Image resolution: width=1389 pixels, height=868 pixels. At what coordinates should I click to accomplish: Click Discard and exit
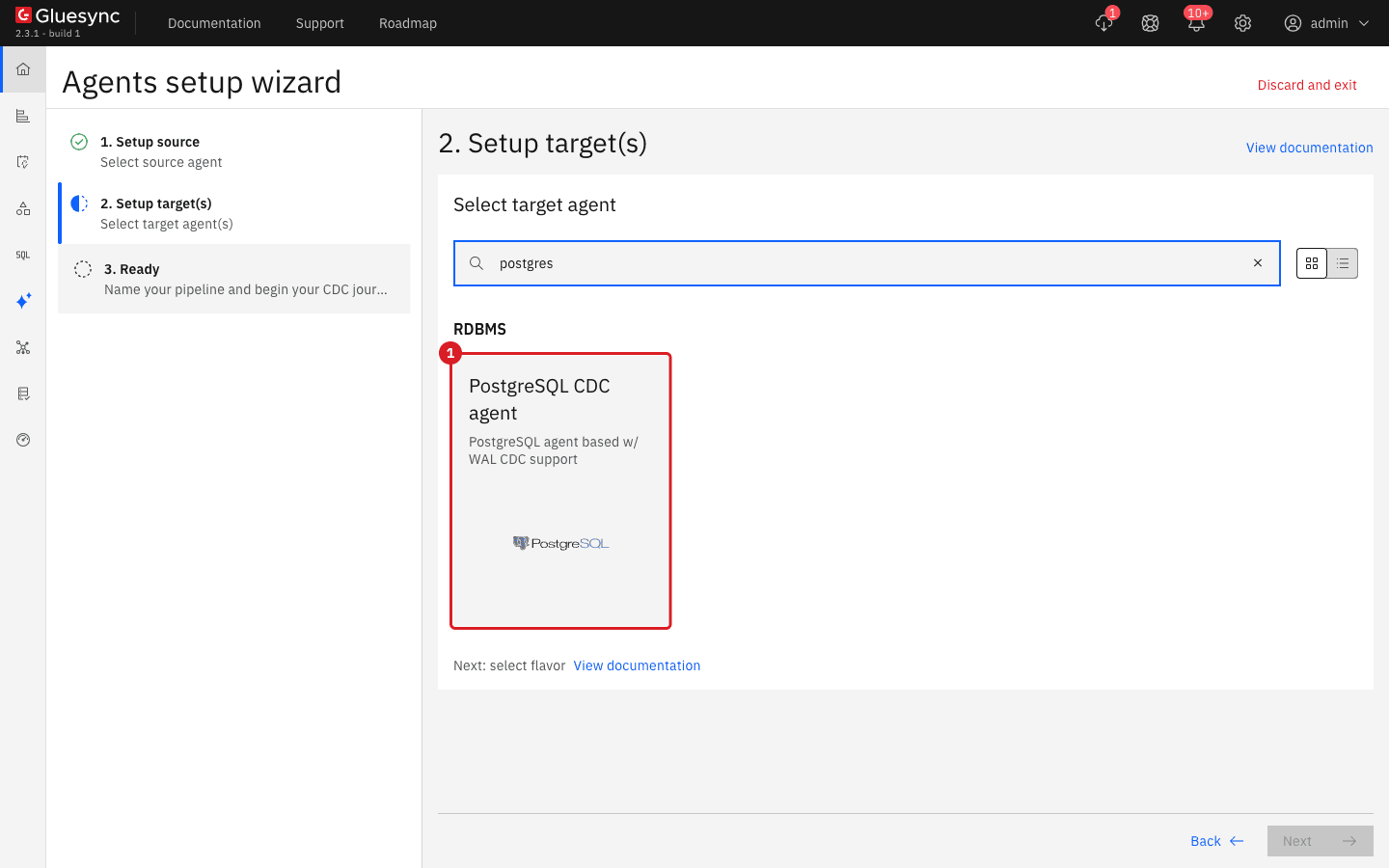pos(1307,85)
